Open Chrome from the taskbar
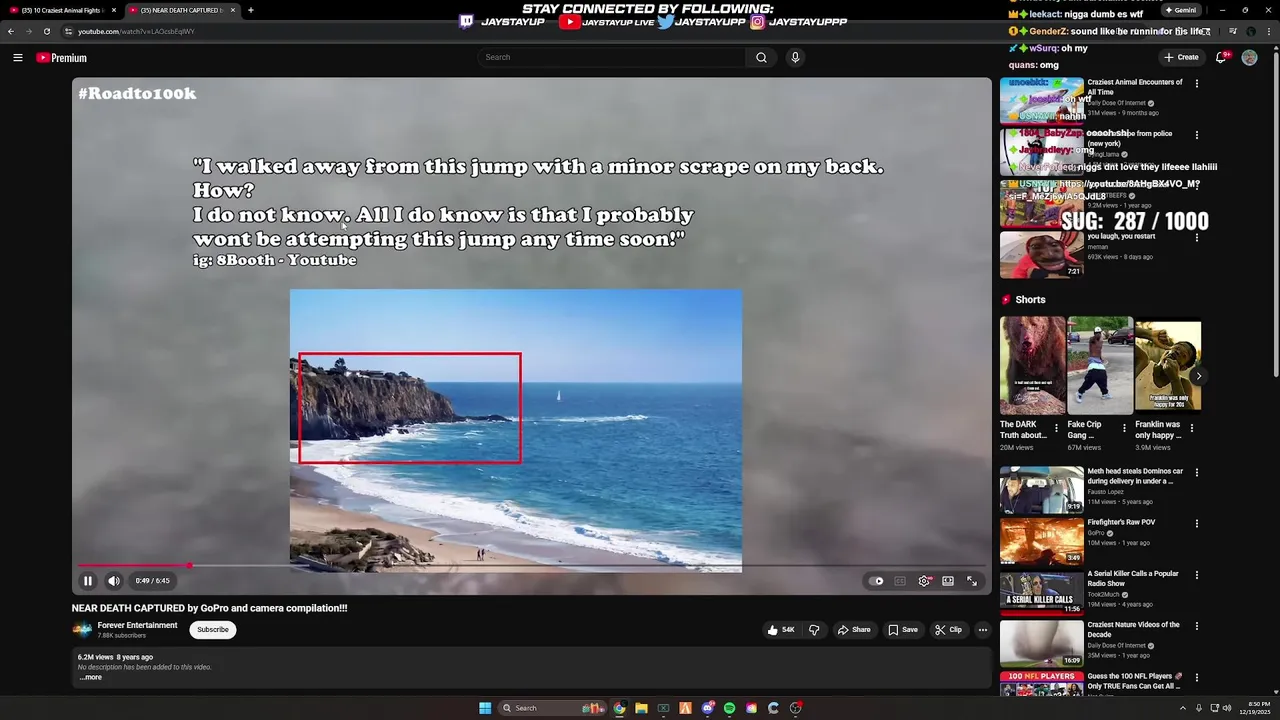This screenshot has height=720, width=1280. click(619, 708)
